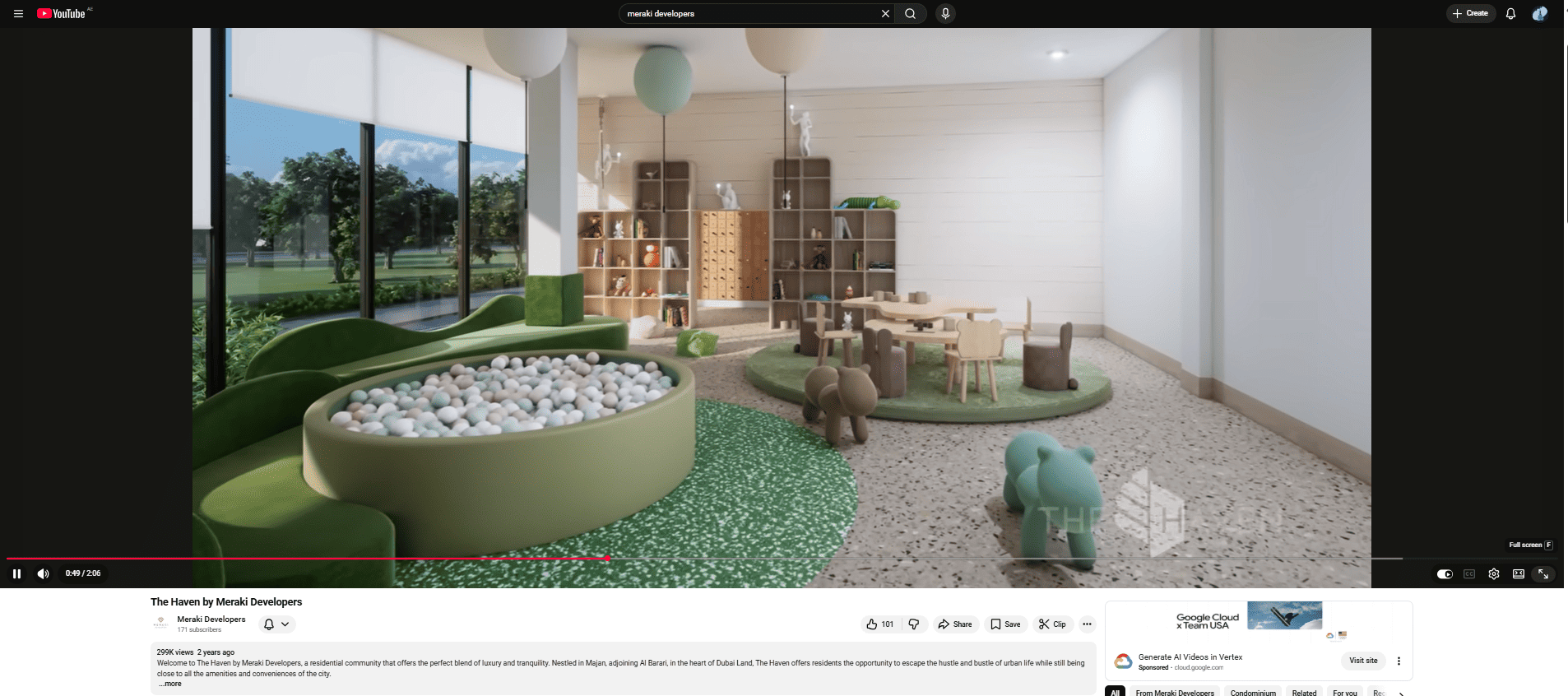Viewport: 1568px width, 696px height.
Task: Click the magnifier search button
Action: pos(910,14)
